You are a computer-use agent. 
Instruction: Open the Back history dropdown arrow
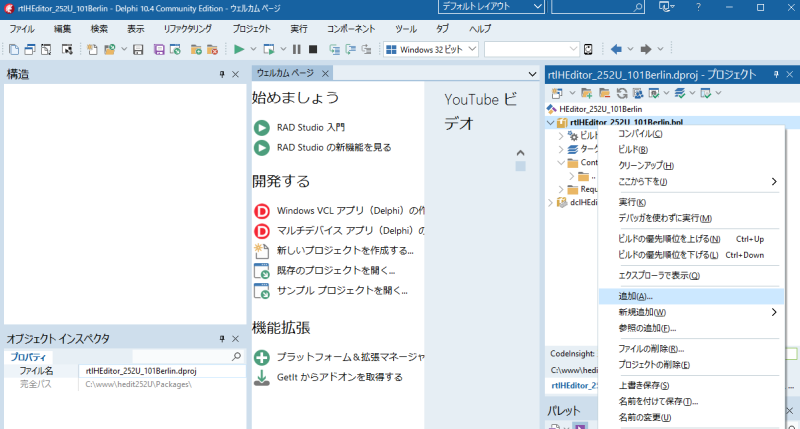(x=630, y=49)
